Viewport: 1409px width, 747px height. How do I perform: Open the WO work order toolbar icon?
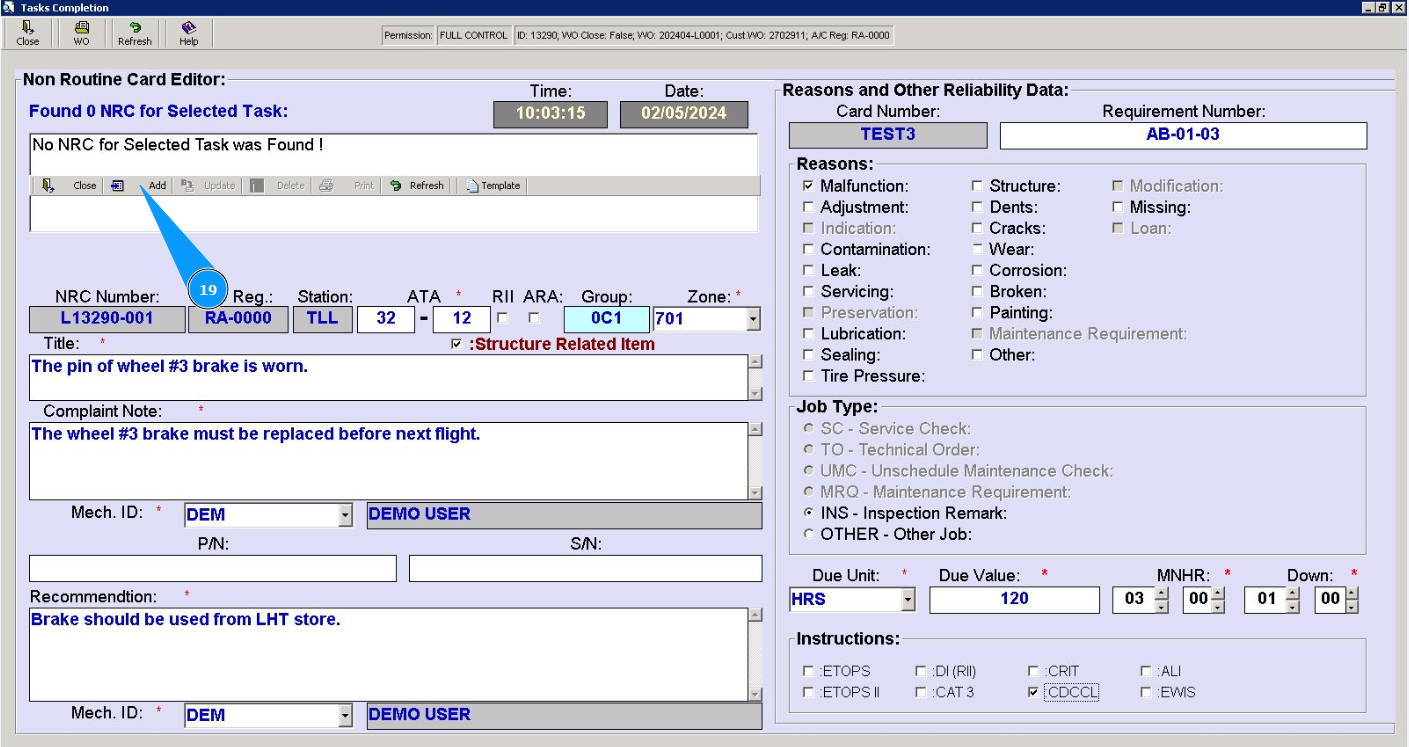pyautogui.click(x=81, y=33)
